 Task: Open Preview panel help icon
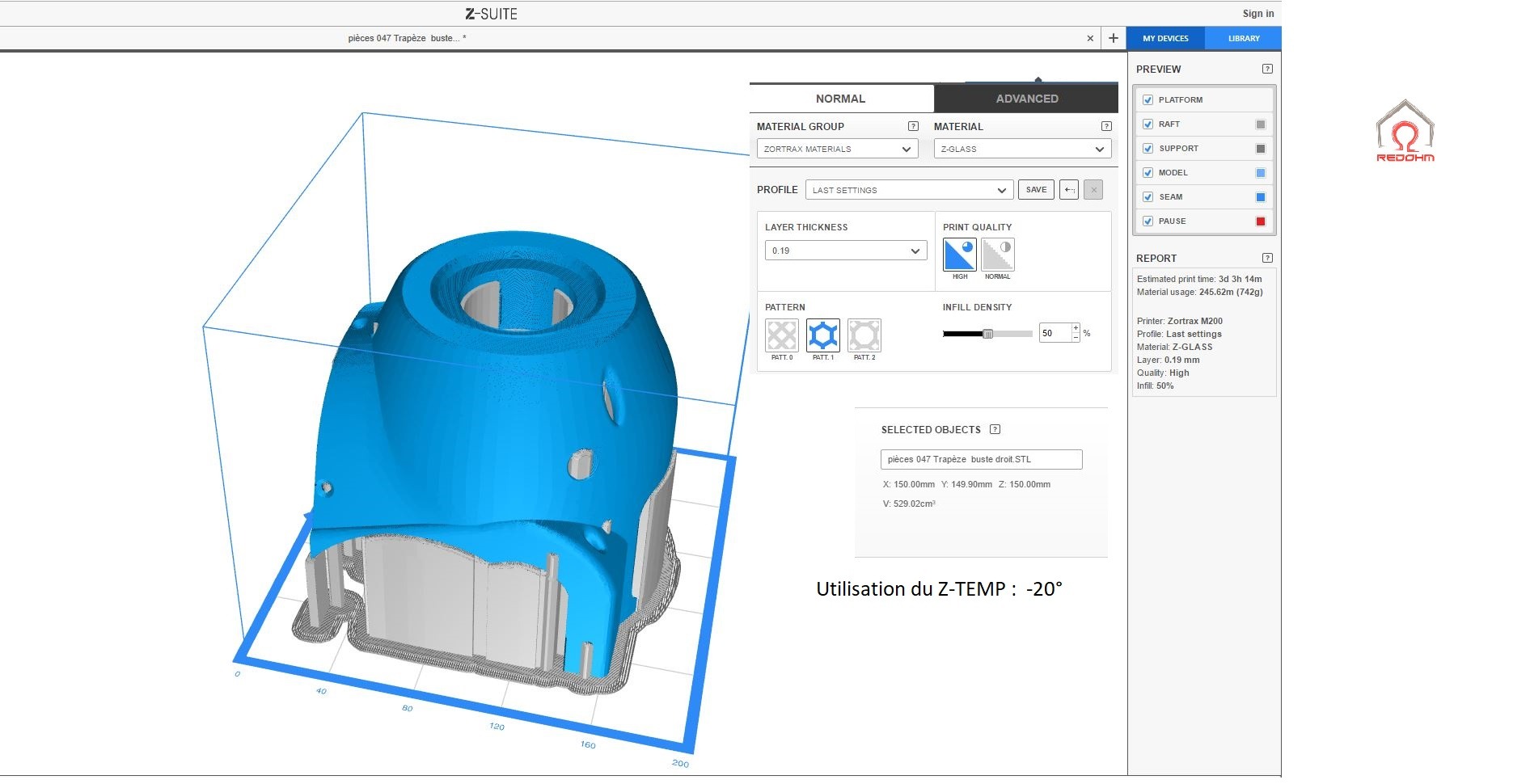point(1267,69)
